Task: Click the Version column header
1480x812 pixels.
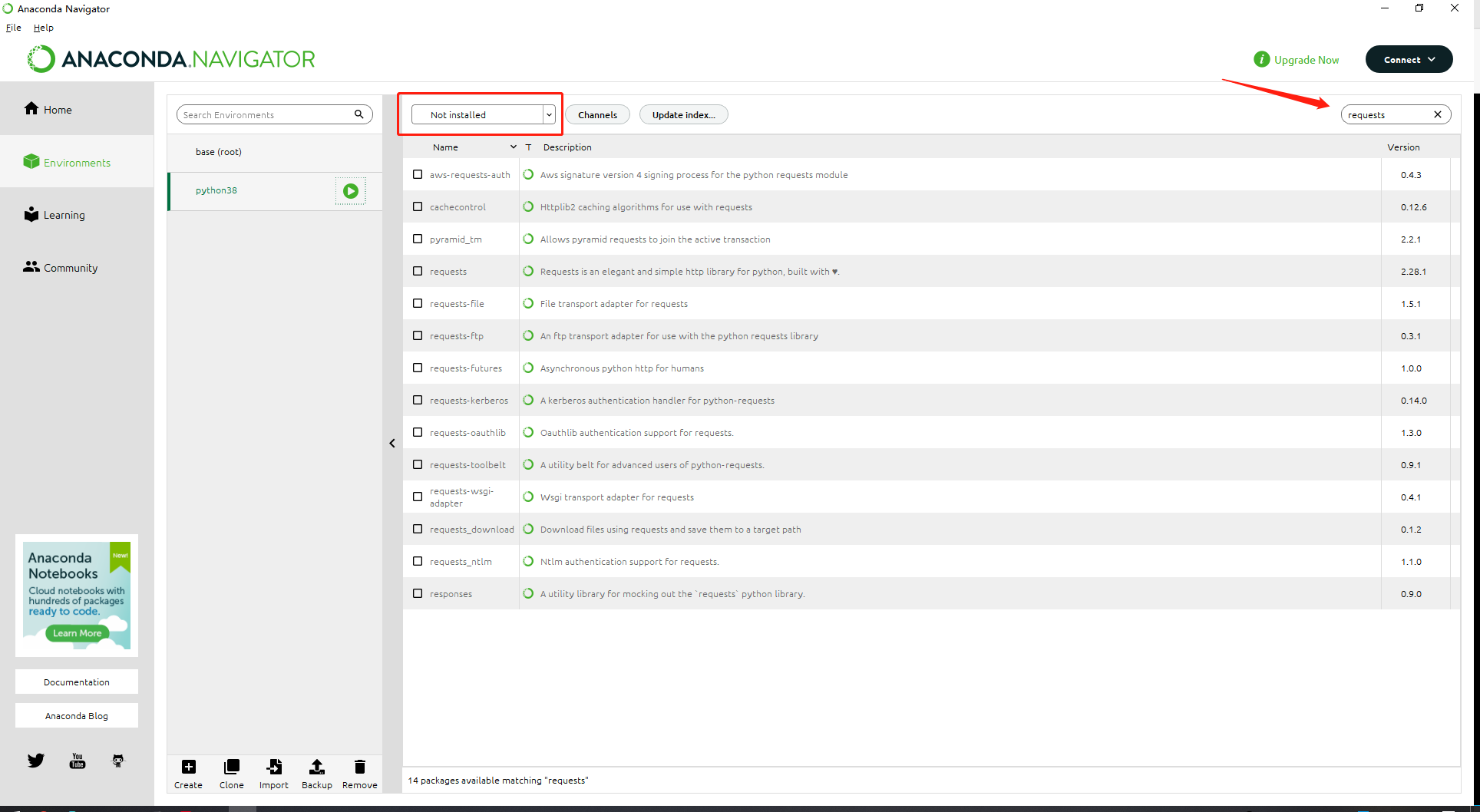Action: coord(1403,147)
